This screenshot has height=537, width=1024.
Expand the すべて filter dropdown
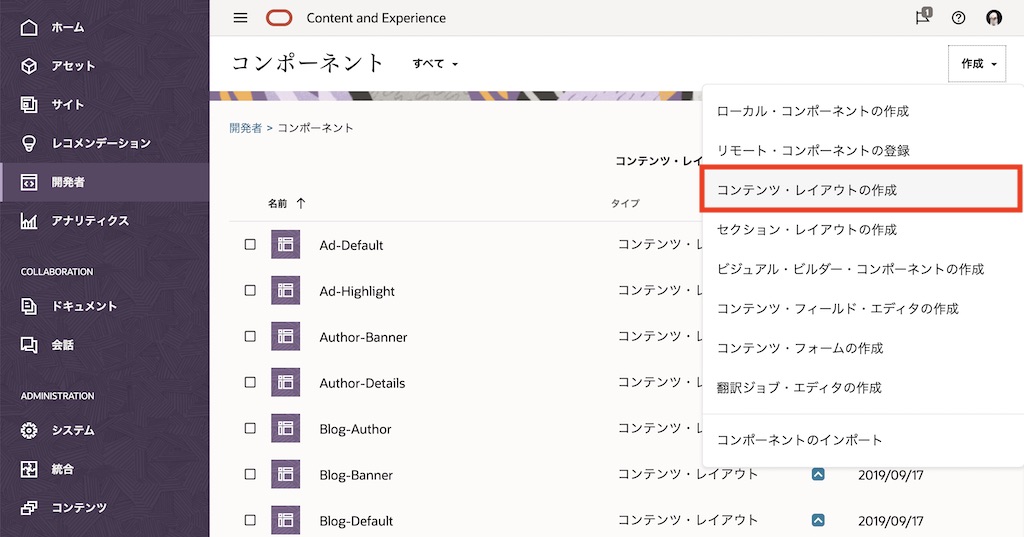click(x=435, y=64)
